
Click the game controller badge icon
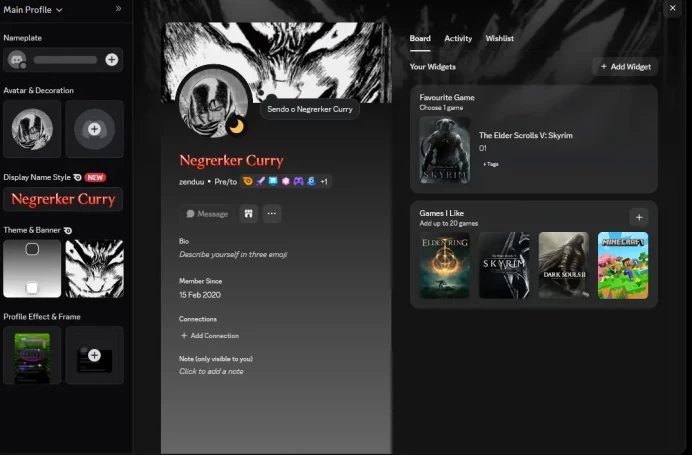coord(299,181)
